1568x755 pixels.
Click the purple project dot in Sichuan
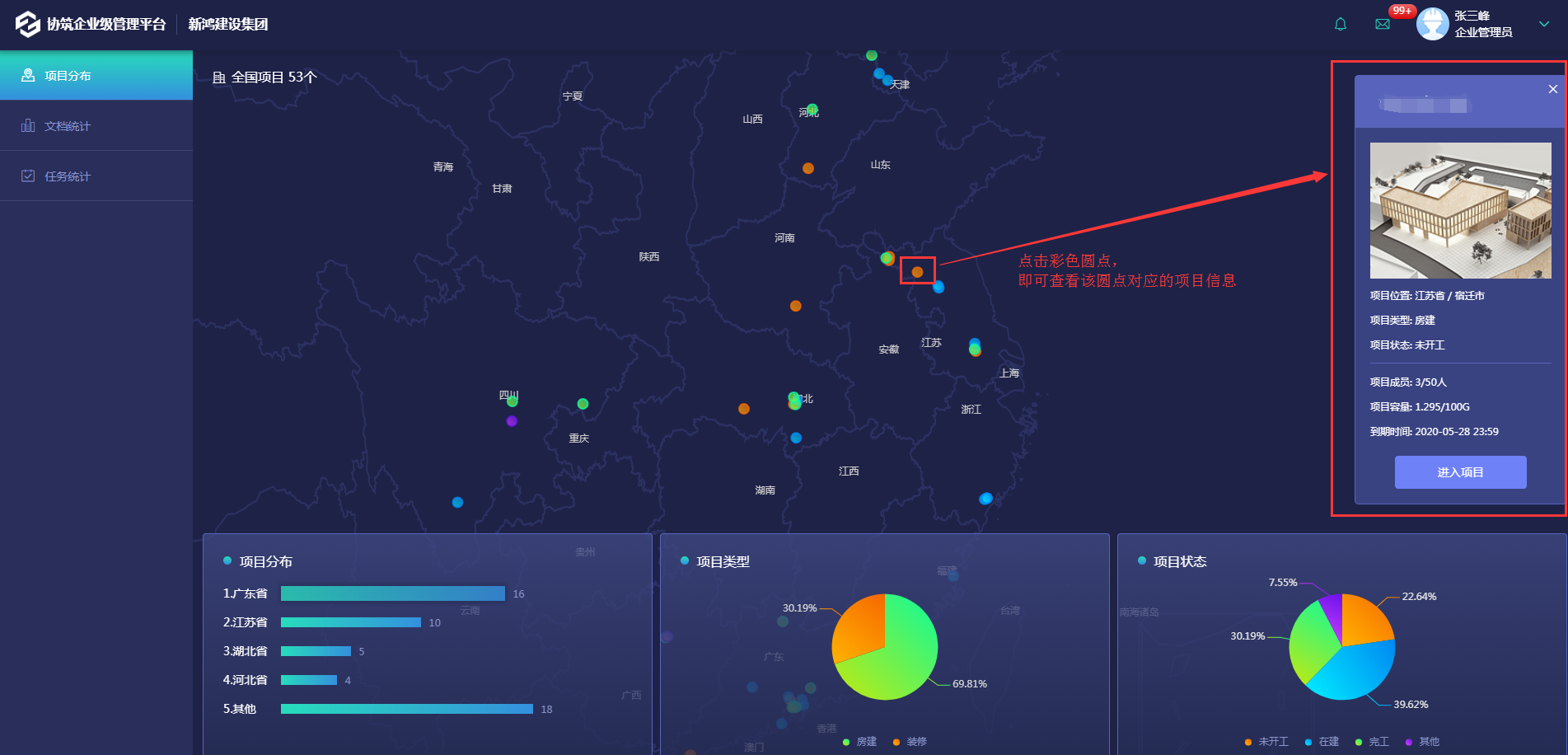pyautogui.click(x=512, y=421)
